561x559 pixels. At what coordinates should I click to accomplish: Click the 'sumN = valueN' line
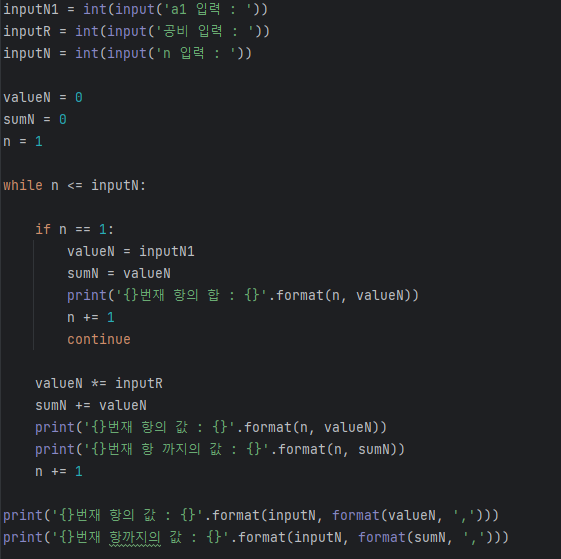point(119,273)
